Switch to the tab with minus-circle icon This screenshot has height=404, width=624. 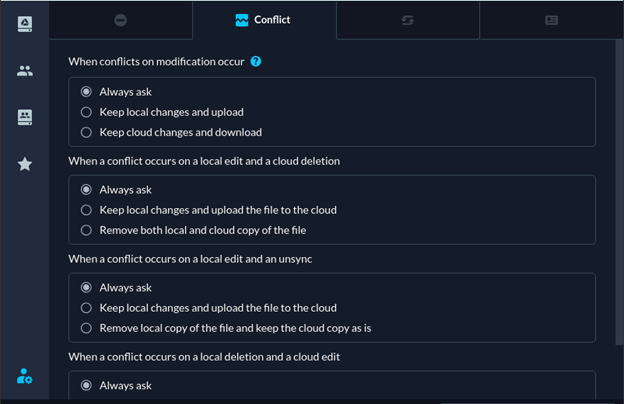click(x=121, y=20)
